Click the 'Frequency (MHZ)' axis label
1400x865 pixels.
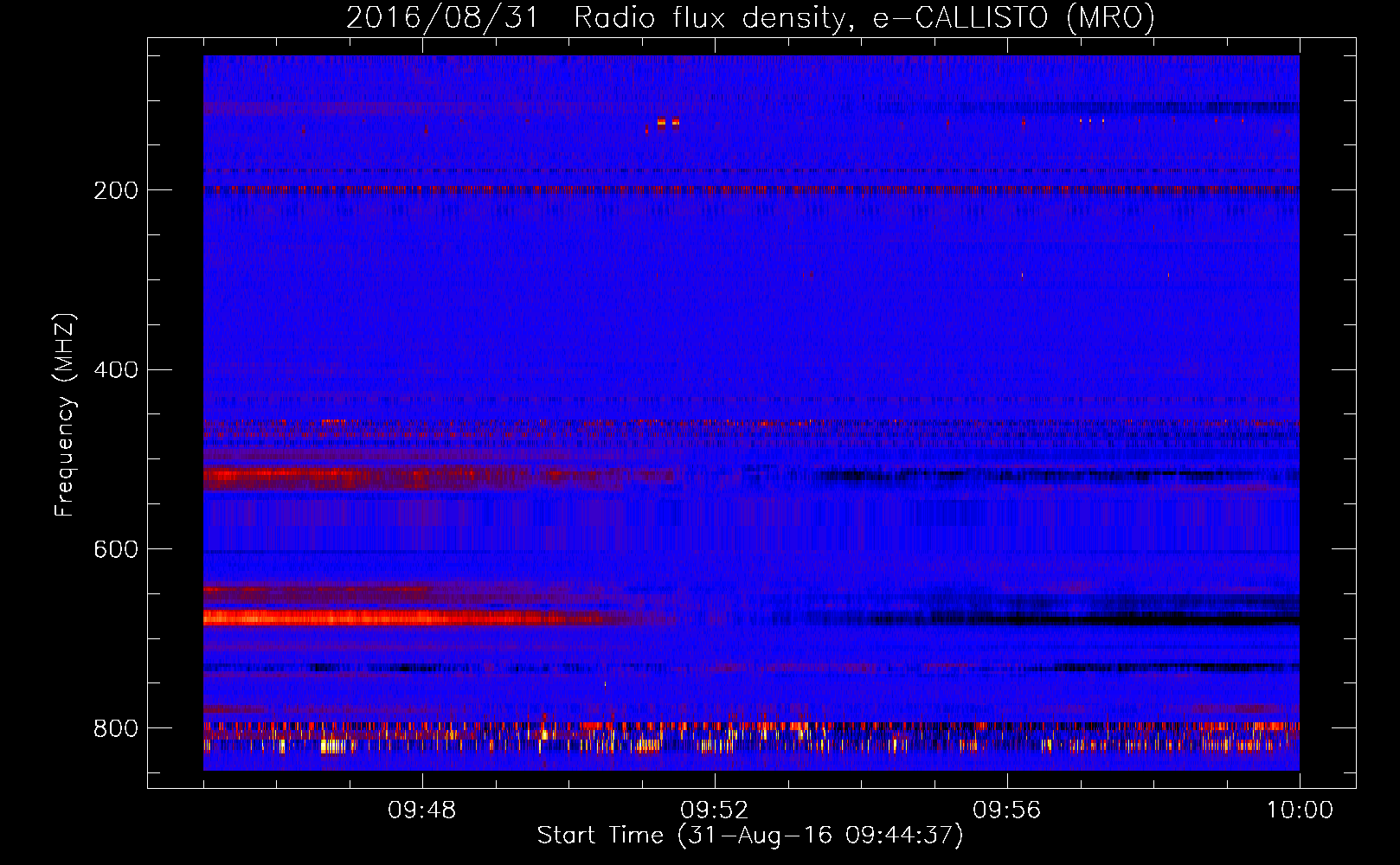(x=64, y=415)
